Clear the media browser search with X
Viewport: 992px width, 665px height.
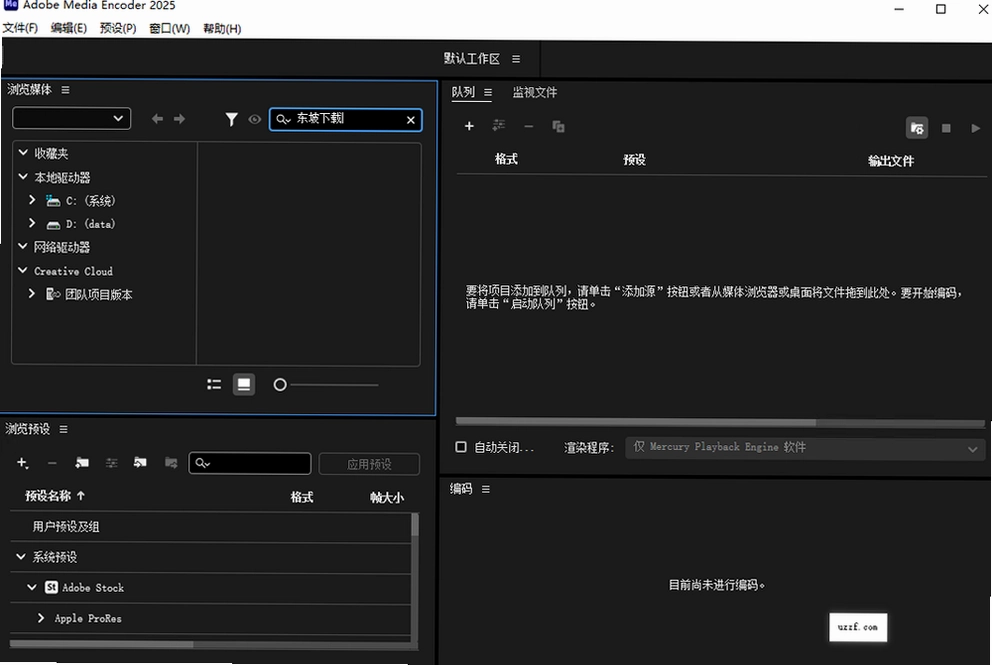click(x=411, y=120)
